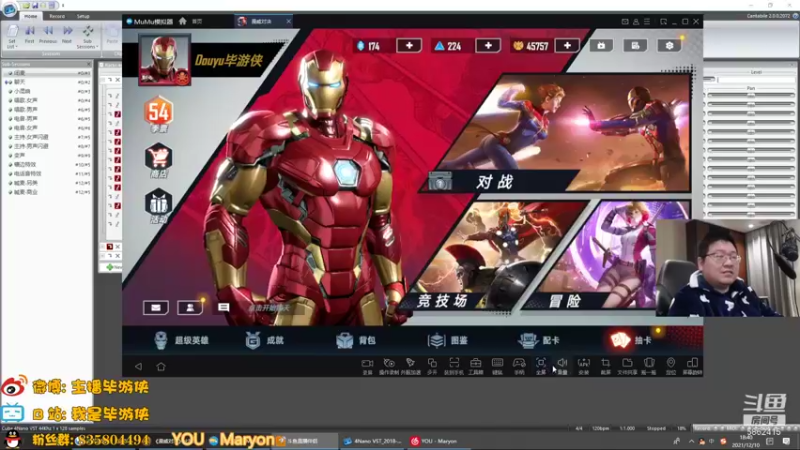Close the Sub-Sessions panel in Cantabile

click(89, 64)
